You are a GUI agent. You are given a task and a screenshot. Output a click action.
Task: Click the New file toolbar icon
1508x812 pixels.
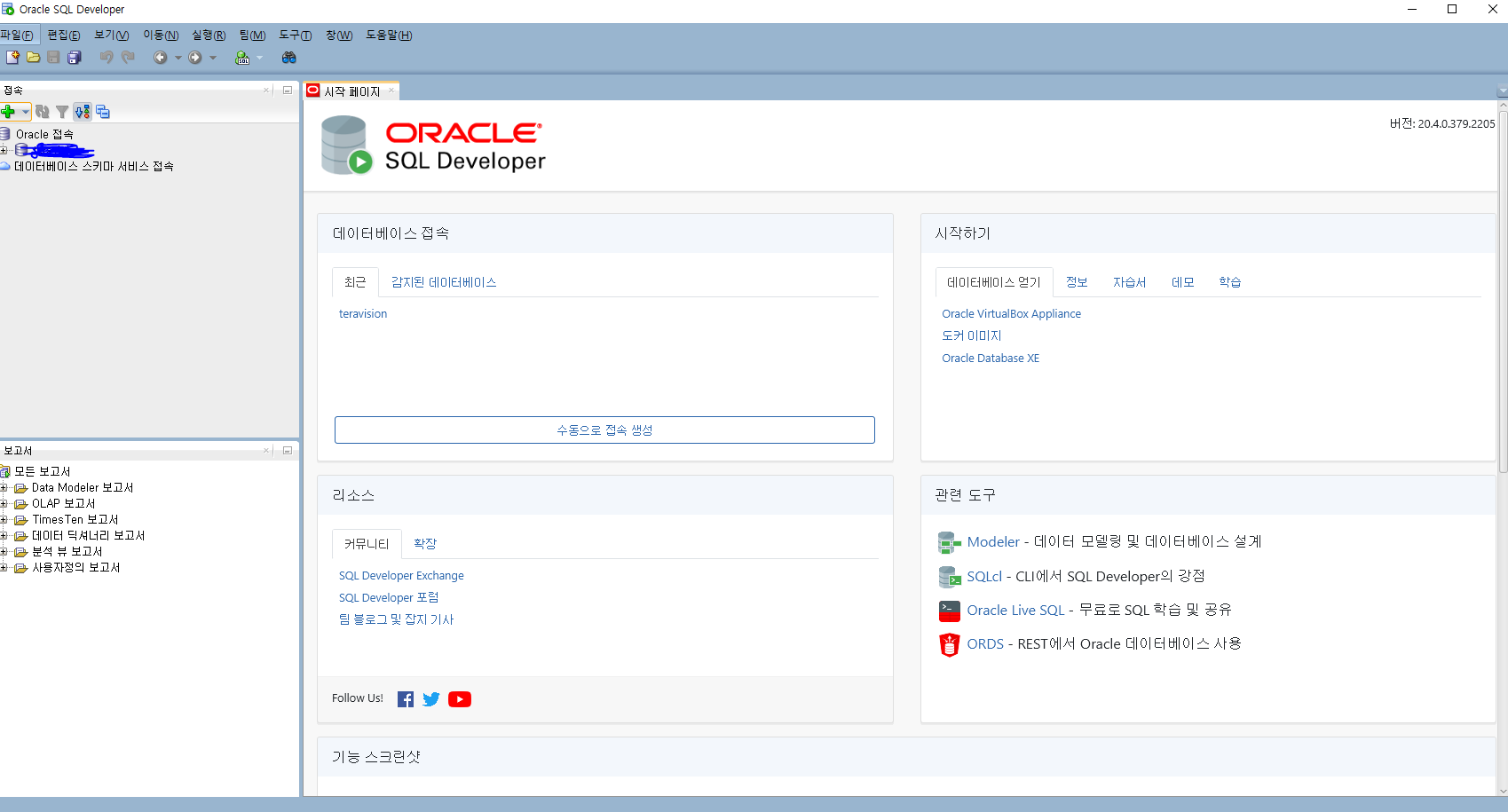pos(12,58)
